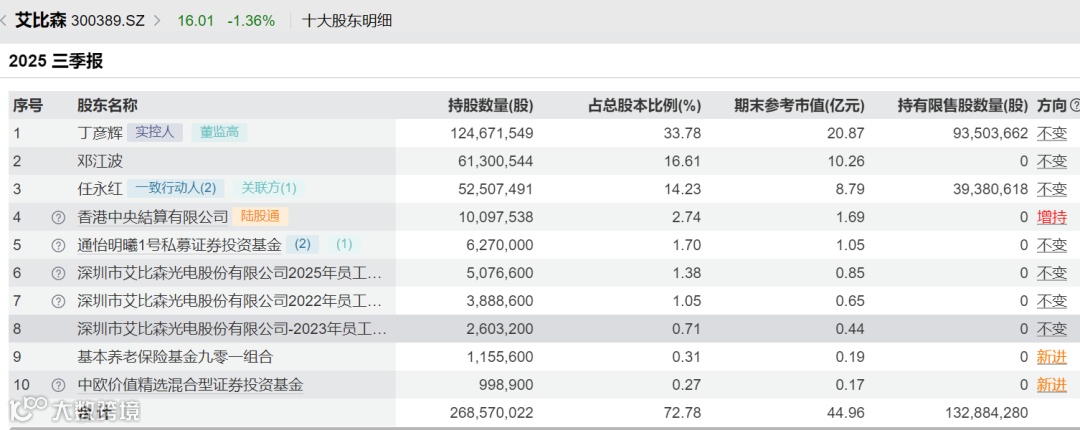The image size is (1080, 430).
Task: Click 占总股本比例(%) column header
Action: click(644, 105)
